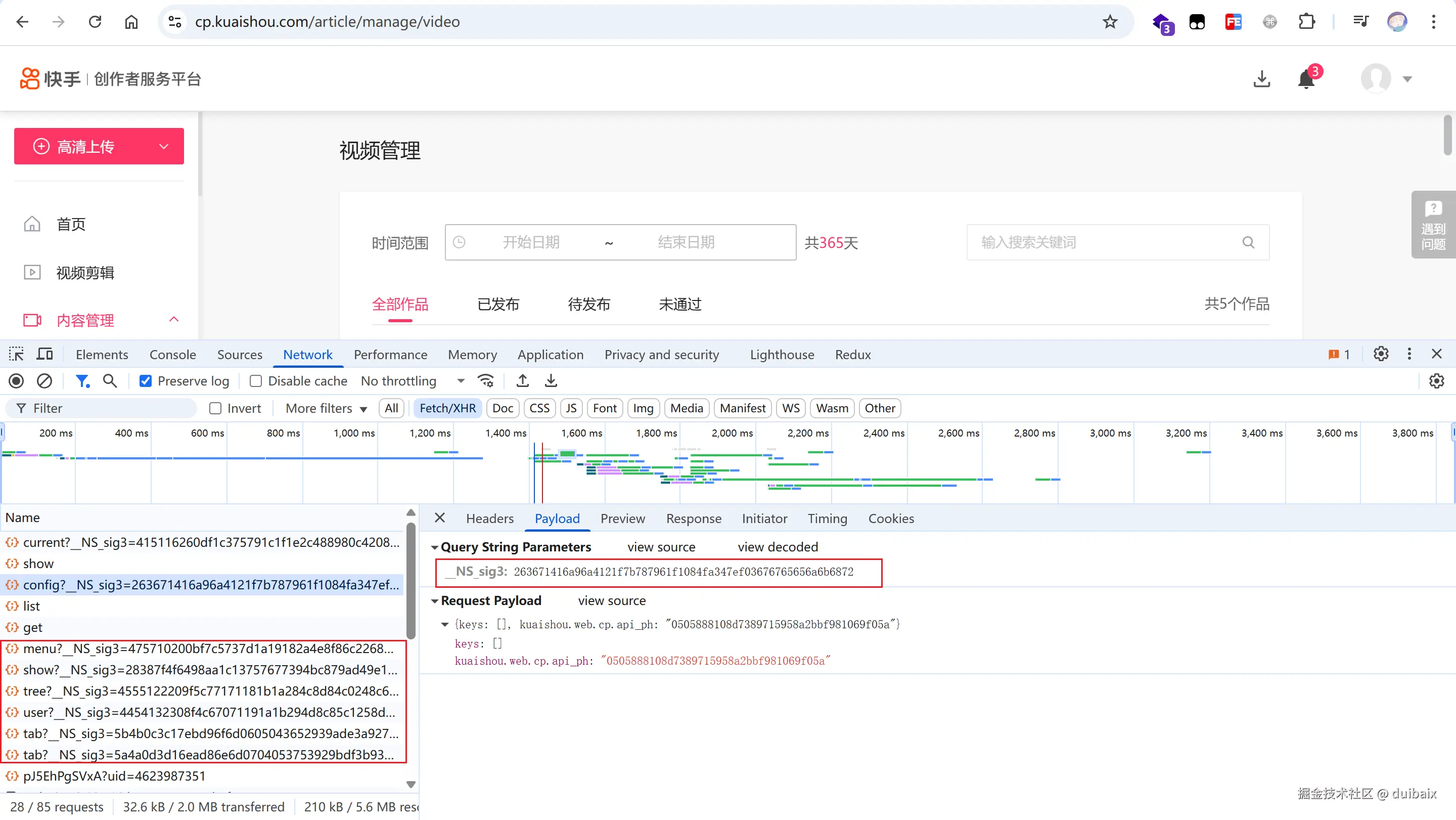
Task: Bookmark this page with star icon
Action: (x=1110, y=22)
